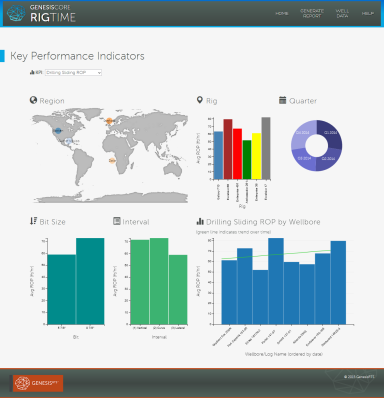Click bar chart icon beside Drilling Sliding ROP
This screenshot has height=398, width=384.
pos(200,221)
